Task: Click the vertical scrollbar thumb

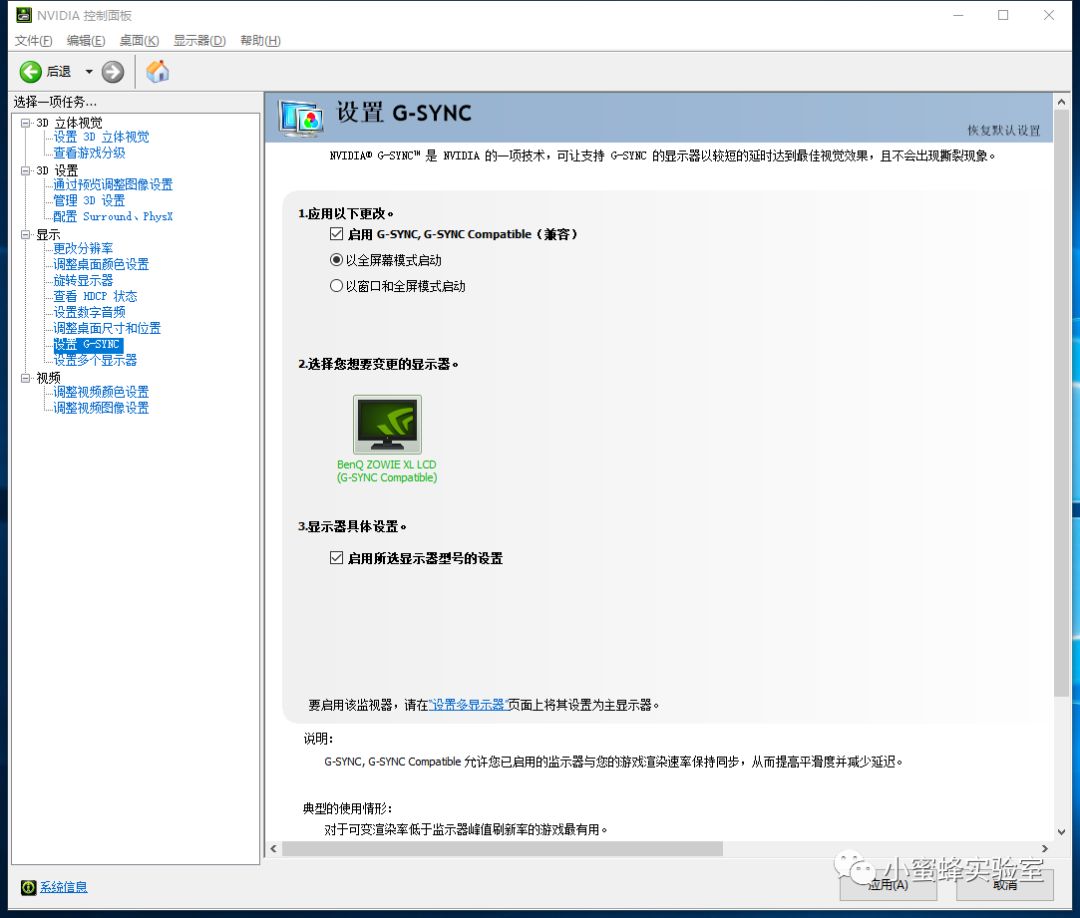Action: pyautogui.click(x=1061, y=404)
